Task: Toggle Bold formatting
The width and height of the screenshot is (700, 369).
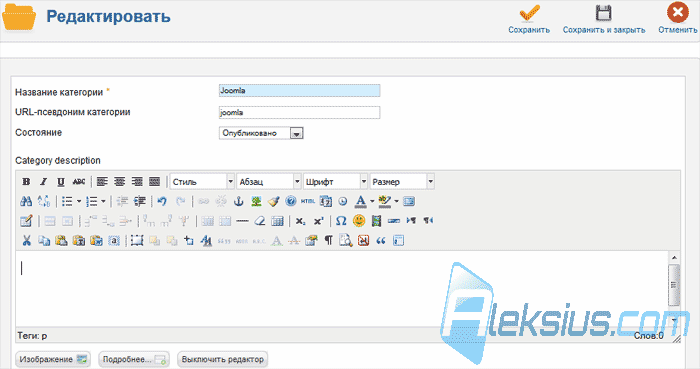Action: [26, 182]
